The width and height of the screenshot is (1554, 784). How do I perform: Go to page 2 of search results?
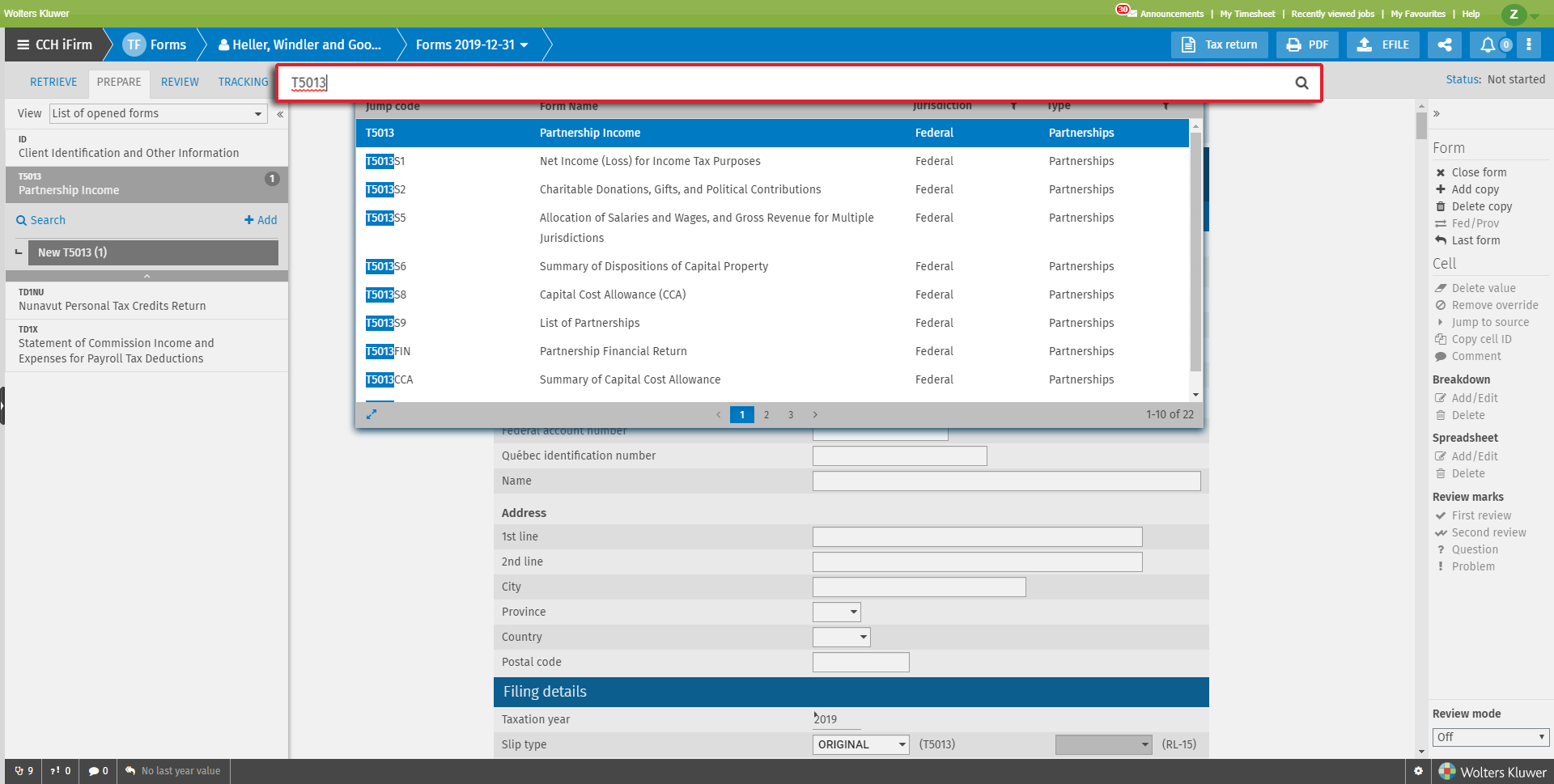[x=766, y=414]
